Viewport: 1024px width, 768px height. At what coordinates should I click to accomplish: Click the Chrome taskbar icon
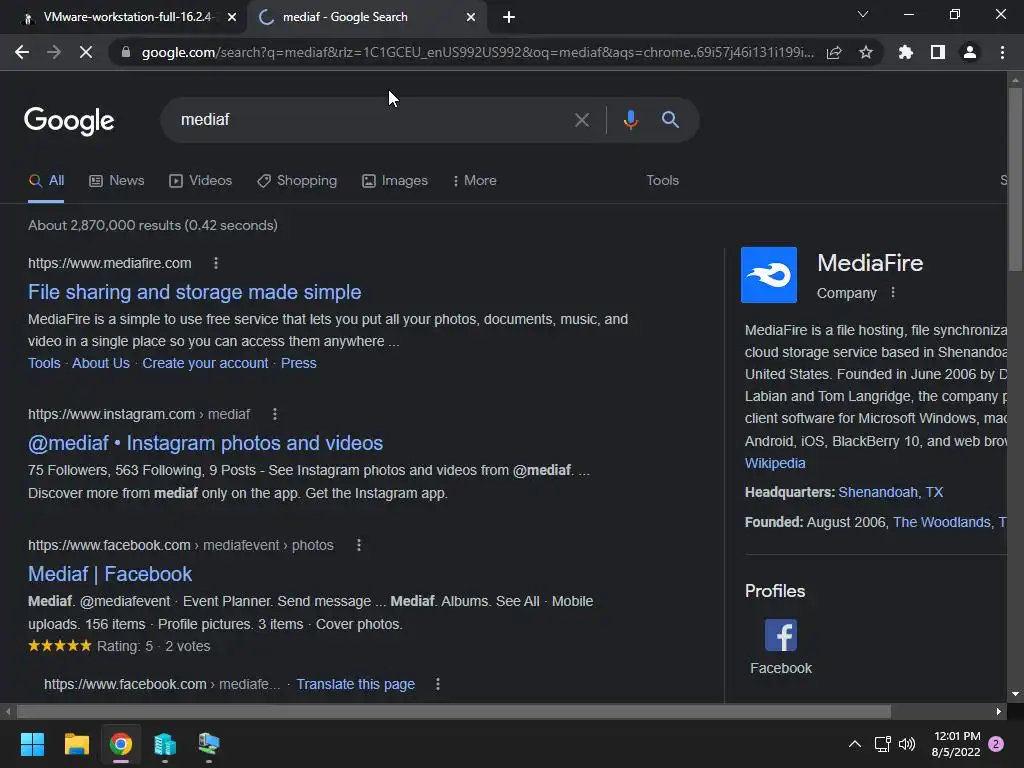120,744
